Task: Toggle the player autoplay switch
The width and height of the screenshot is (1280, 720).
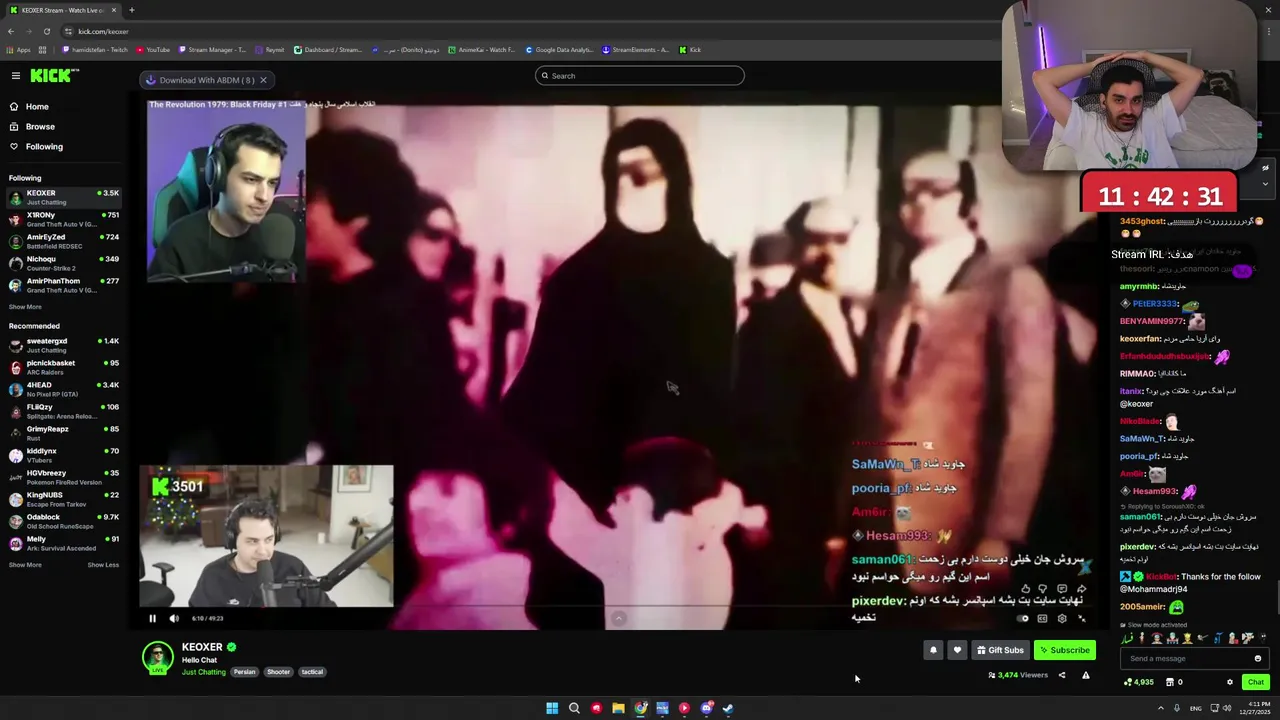Action: tap(1022, 618)
